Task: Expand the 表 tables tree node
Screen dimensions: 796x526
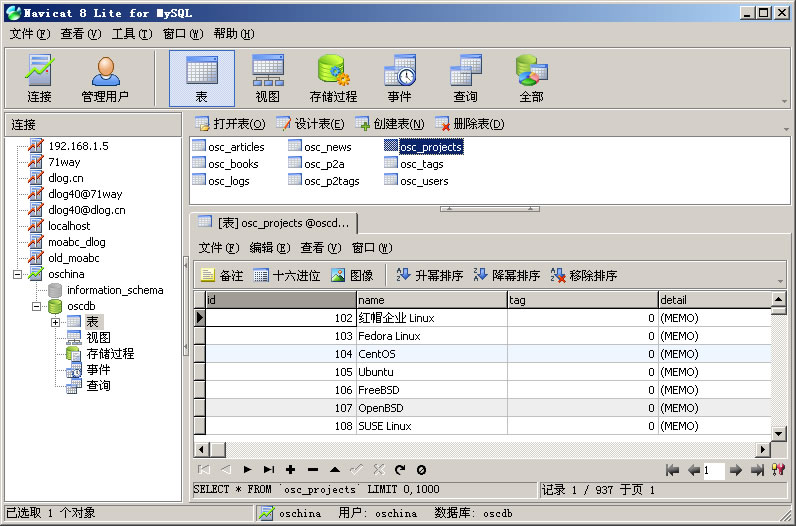Action: coord(56,322)
